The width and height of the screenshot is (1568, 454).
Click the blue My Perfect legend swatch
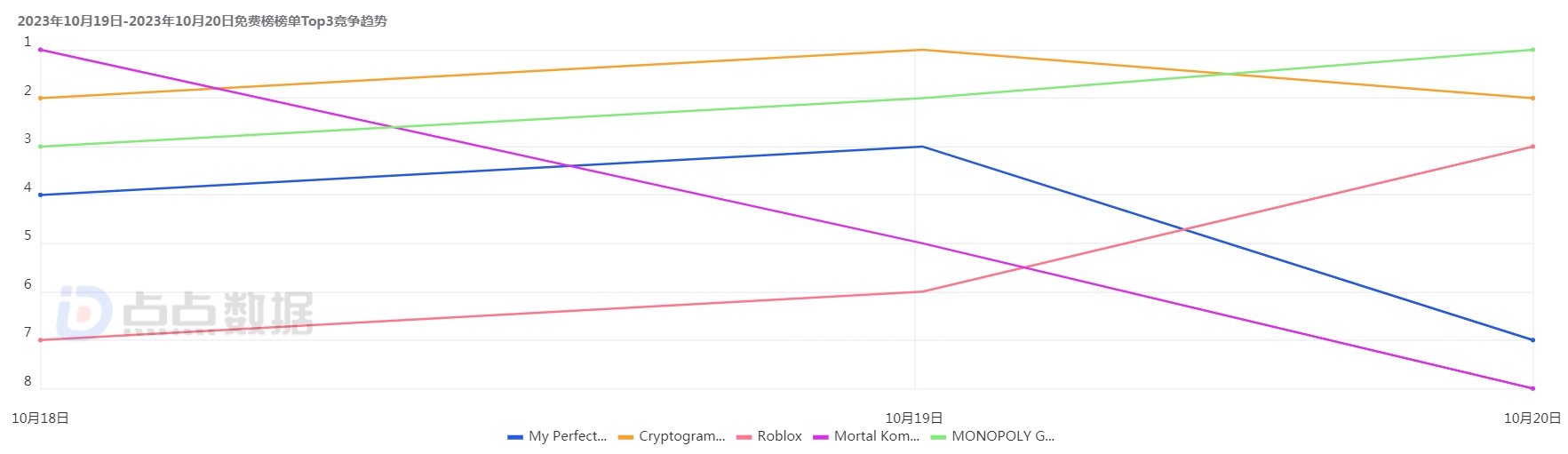pos(515,437)
